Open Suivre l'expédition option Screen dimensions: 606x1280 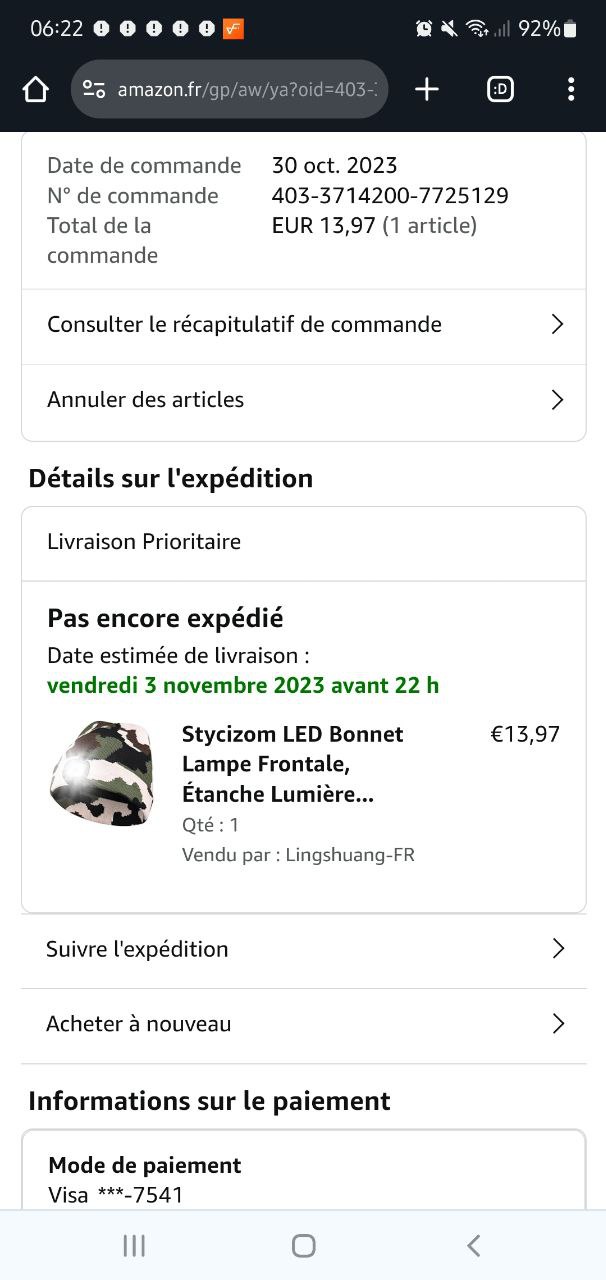[x=138, y=949]
